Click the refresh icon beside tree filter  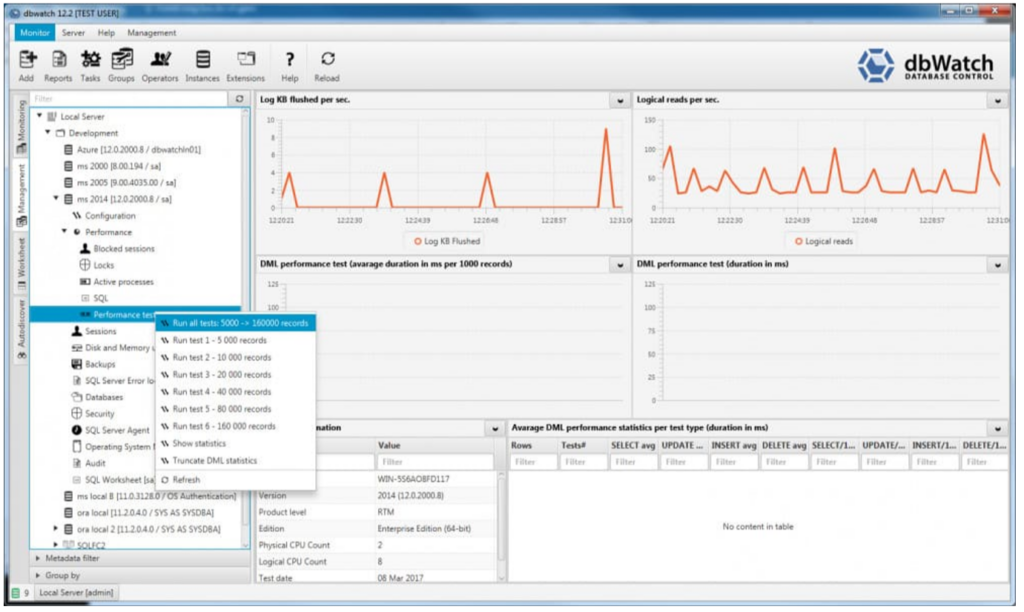(x=240, y=99)
